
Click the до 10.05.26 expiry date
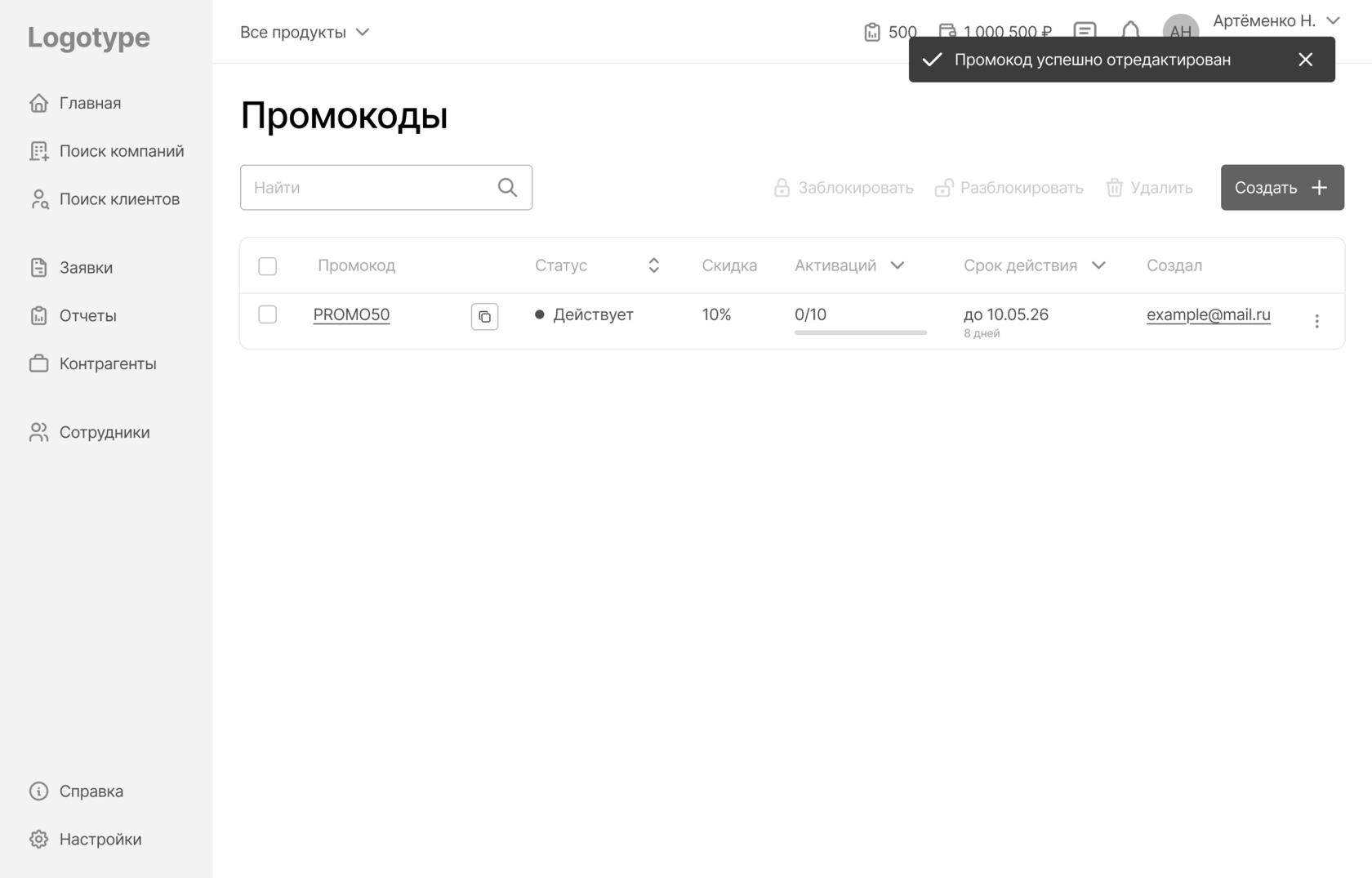tap(1005, 314)
